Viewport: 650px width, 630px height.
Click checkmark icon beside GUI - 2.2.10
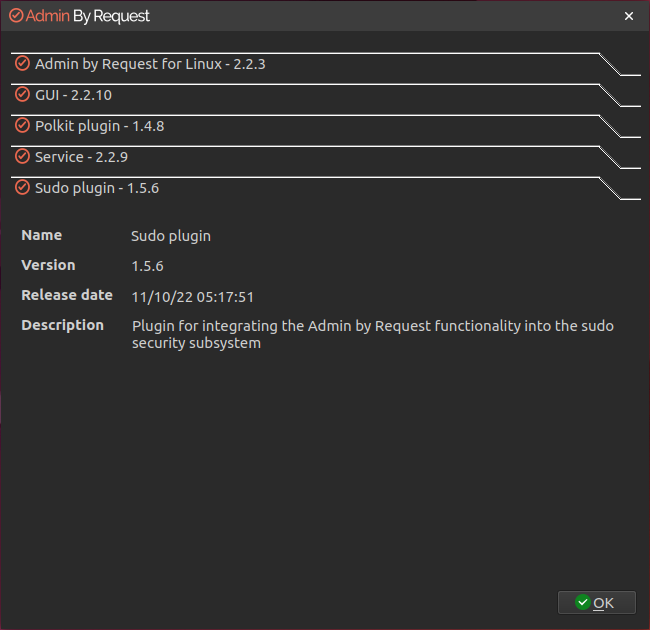click(x=22, y=94)
